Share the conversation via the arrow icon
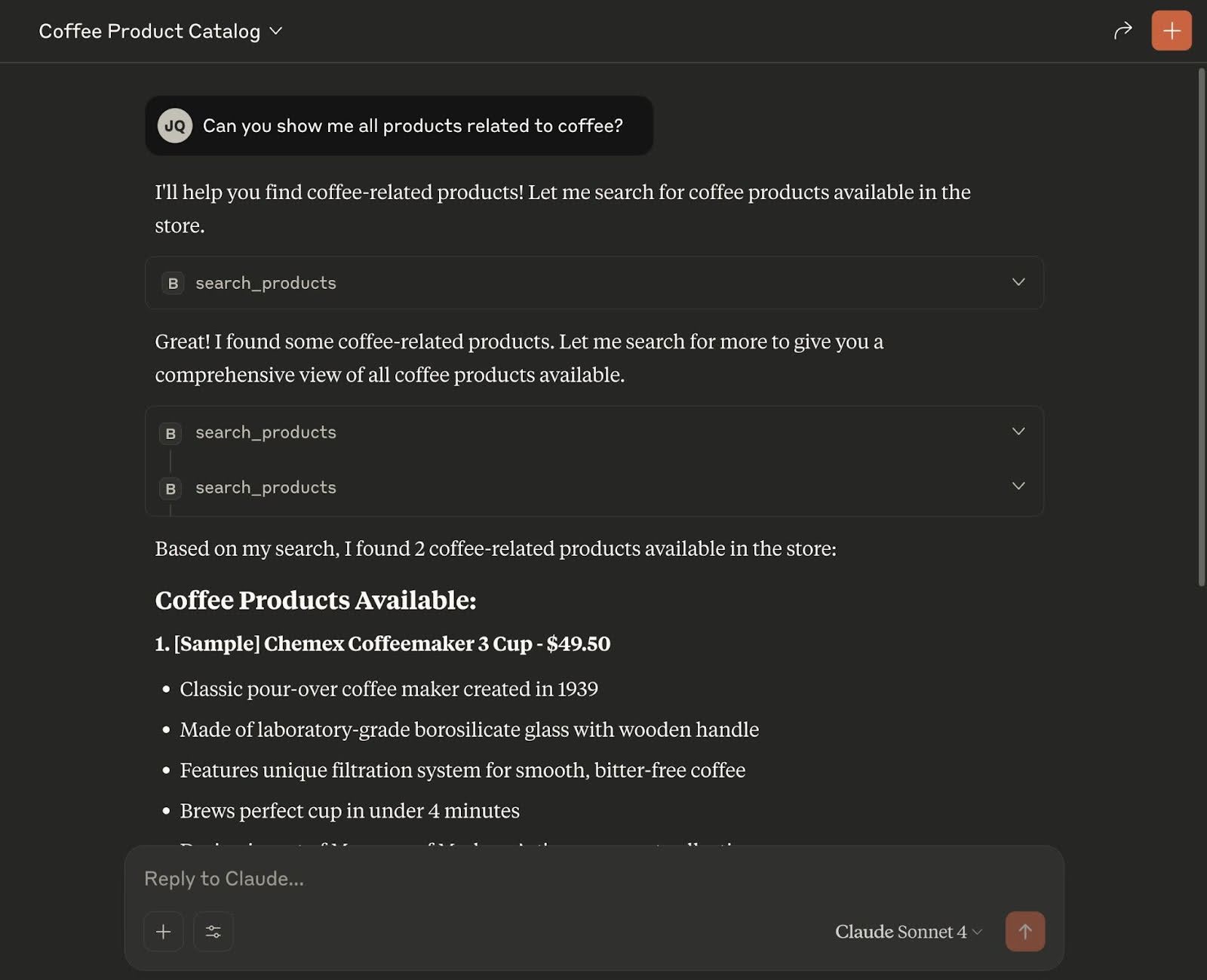Screen dimensions: 1207x980 point(1123,30)
